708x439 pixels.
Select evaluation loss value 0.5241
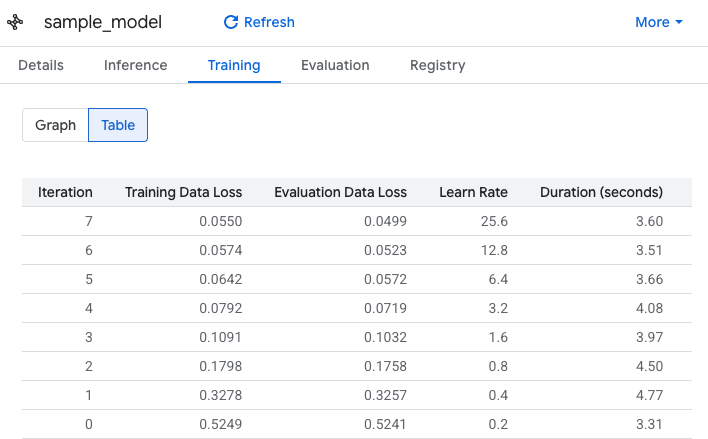[385, 424]
